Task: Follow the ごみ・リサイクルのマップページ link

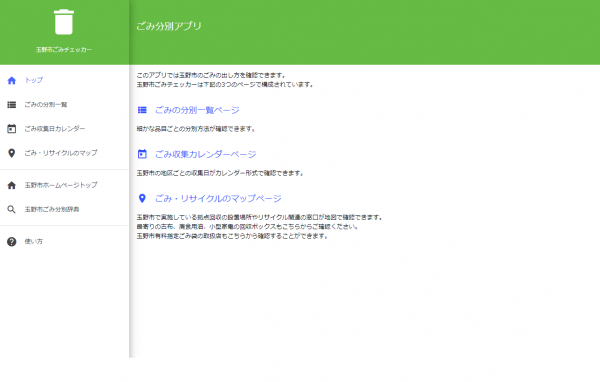Action: point(218,198)
